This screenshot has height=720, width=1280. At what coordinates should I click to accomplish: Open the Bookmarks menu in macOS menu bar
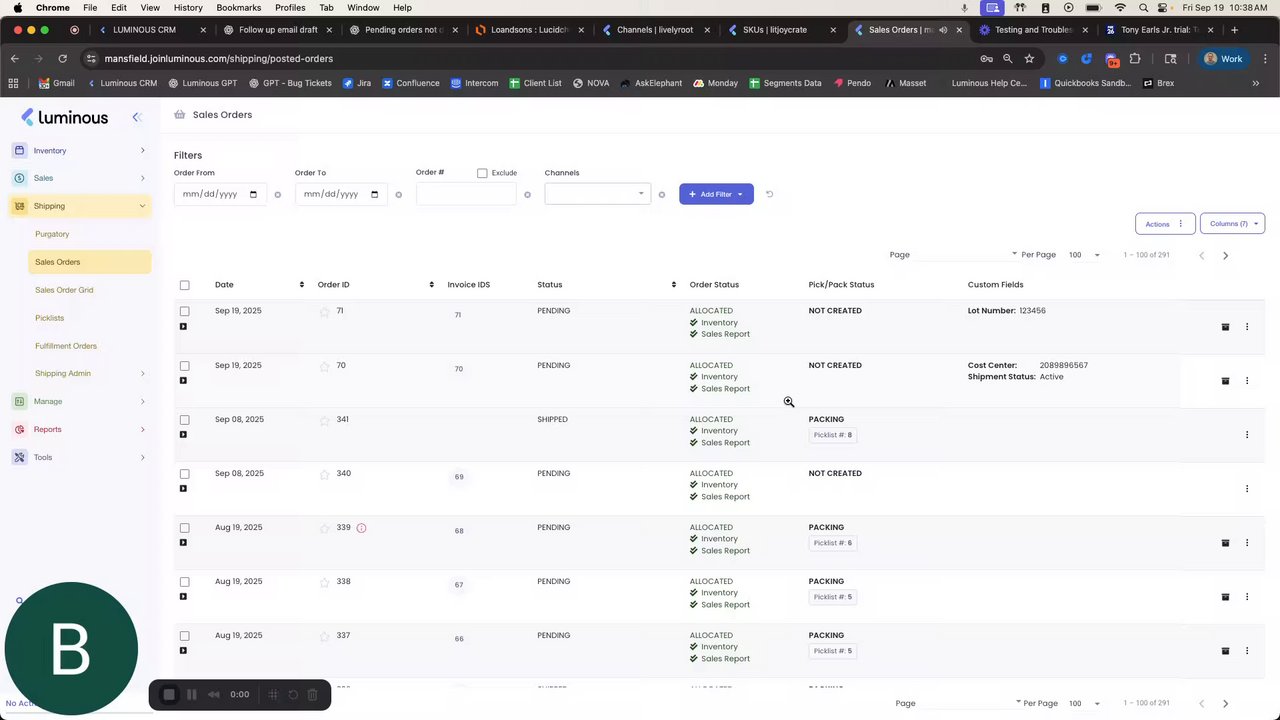[238, 7]
